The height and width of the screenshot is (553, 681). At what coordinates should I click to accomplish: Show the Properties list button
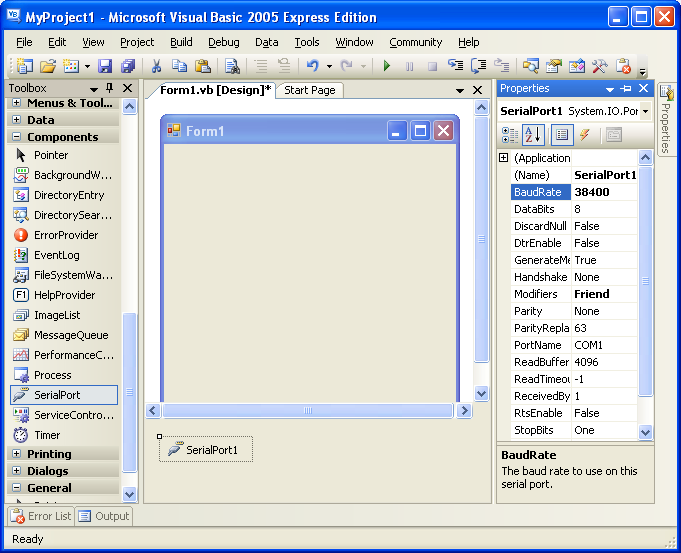pyautogui.click(x=562, y=135)
